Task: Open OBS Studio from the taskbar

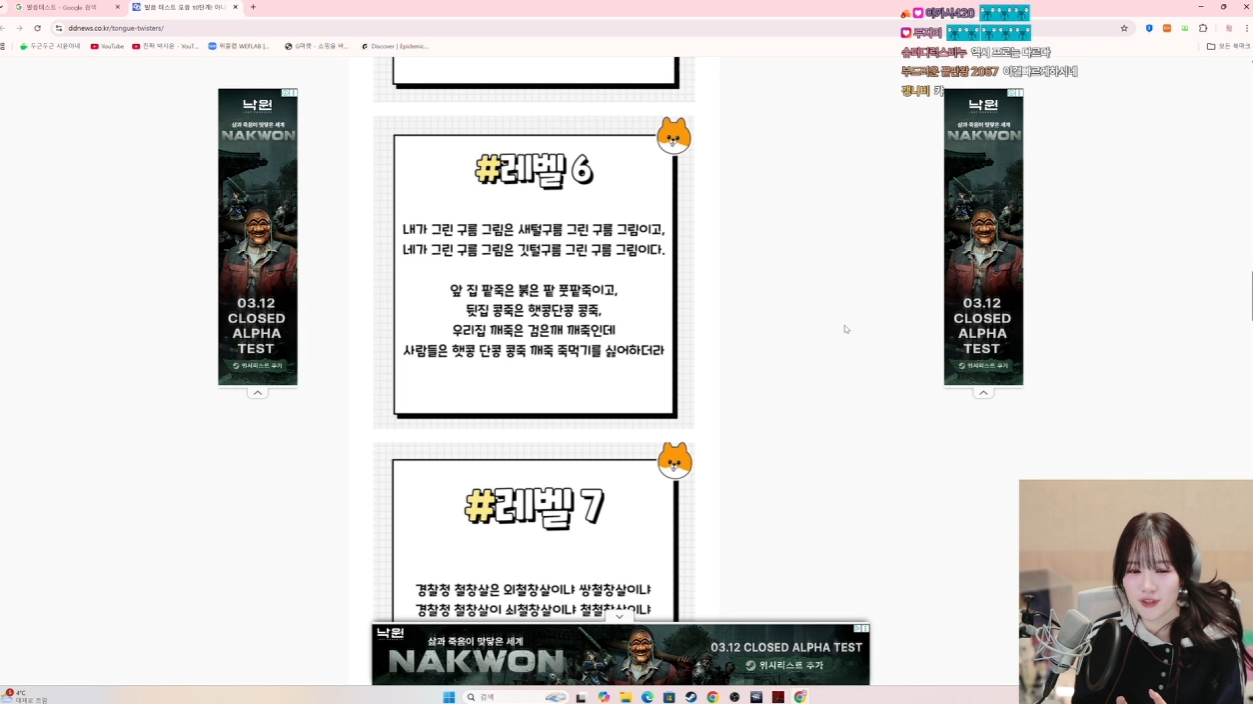Action: [735, 697]
